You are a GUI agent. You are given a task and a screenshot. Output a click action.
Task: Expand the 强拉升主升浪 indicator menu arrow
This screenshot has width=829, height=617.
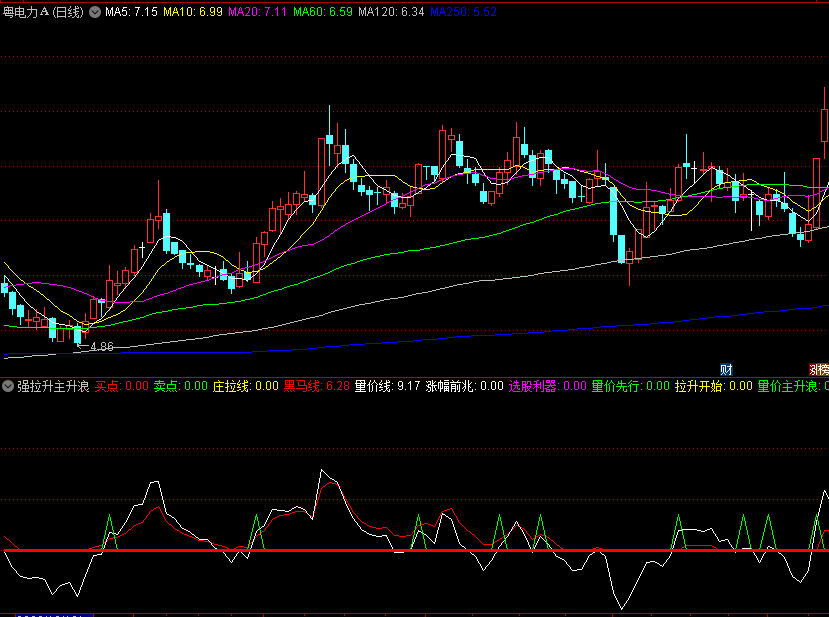(8, 386)
